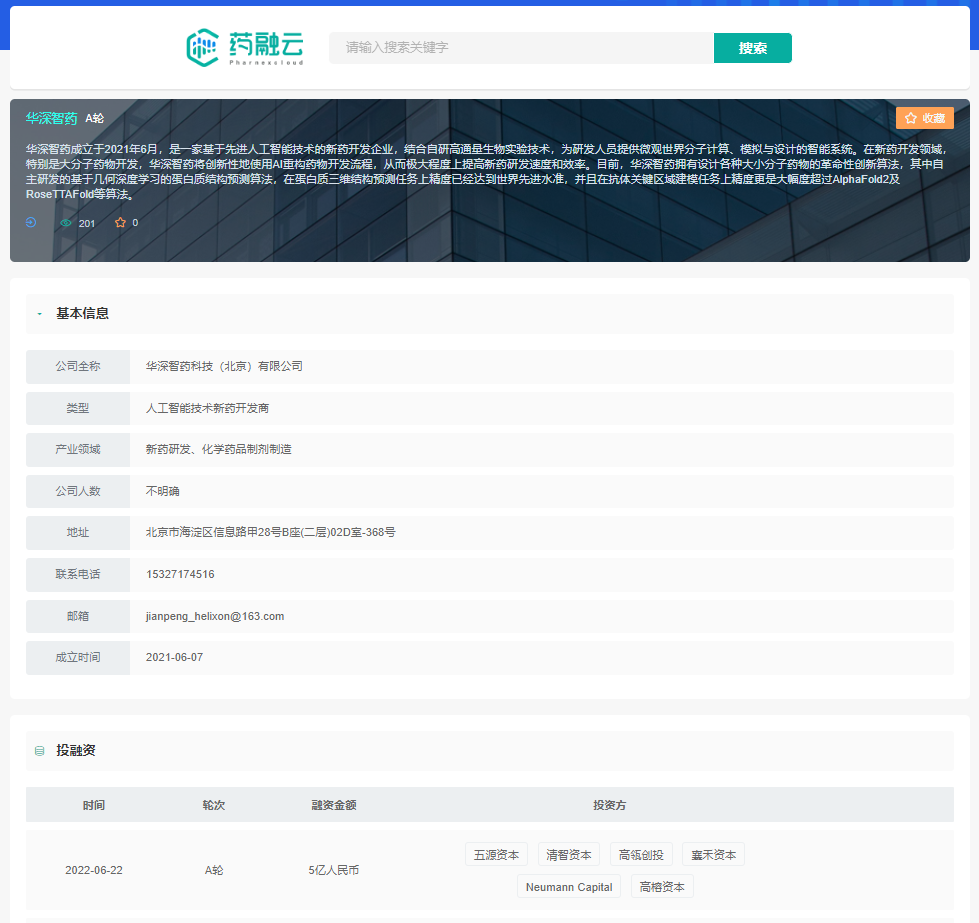Open the 五源资本 investor tag
979x923 pixels.
click(x=496, y=855)
